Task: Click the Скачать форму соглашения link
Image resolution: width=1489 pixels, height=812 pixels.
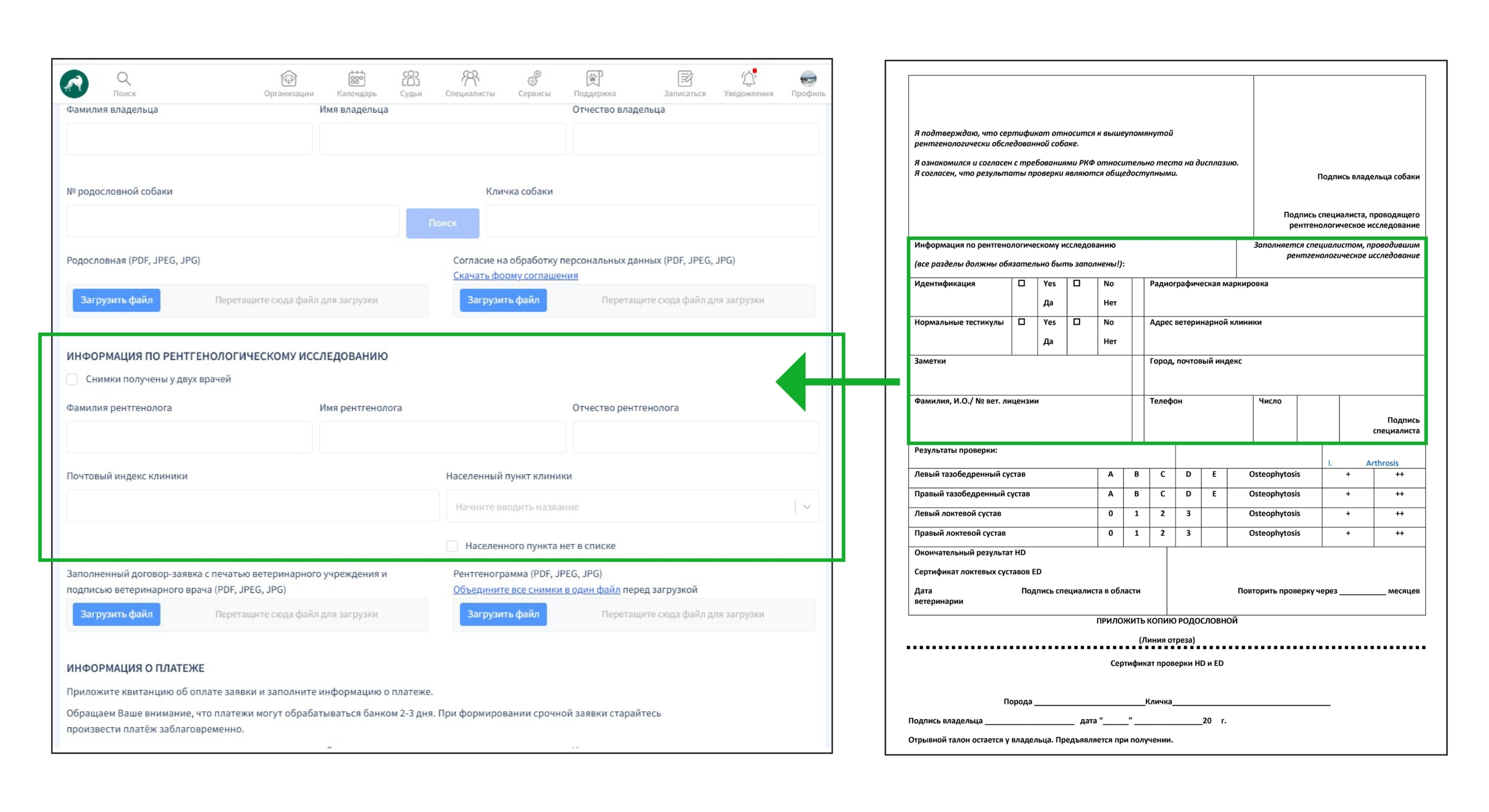Action: (x=515, y=275)
